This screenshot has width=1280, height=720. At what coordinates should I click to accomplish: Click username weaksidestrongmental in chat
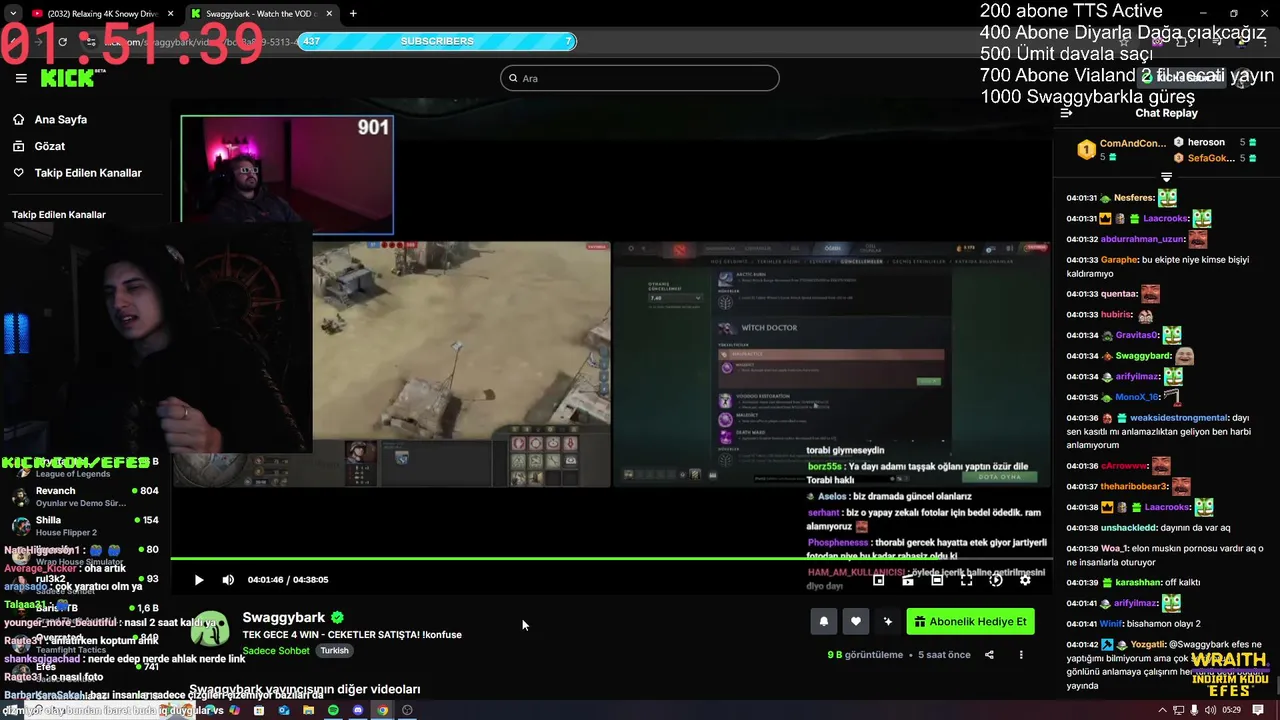coord(1178,418)
